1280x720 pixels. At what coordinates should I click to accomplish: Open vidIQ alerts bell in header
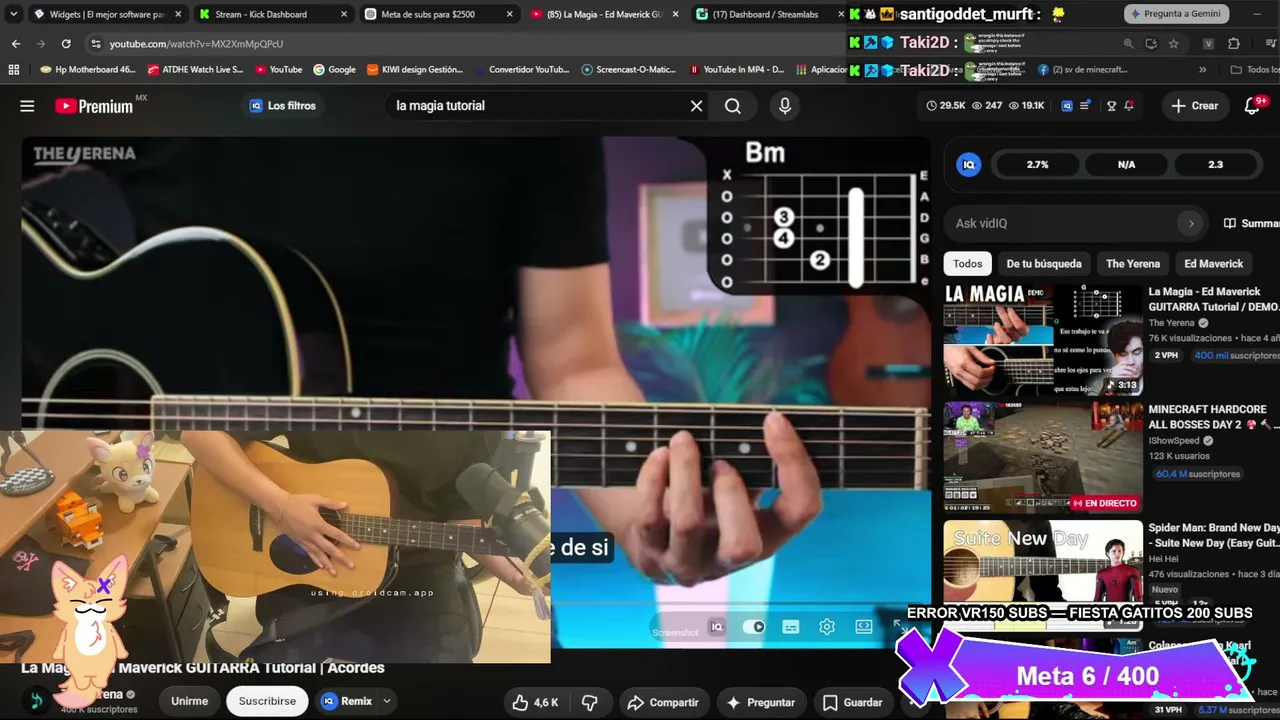click(1129, 106)
